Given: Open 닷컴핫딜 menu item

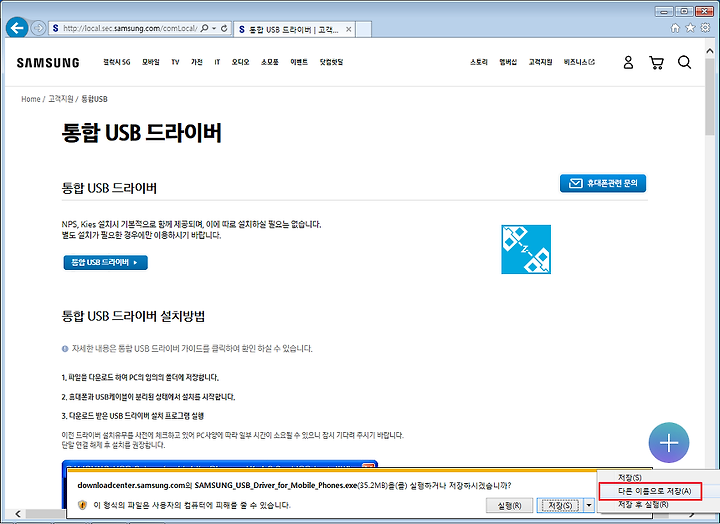Looking at the screenshot, I should (331, 62).
